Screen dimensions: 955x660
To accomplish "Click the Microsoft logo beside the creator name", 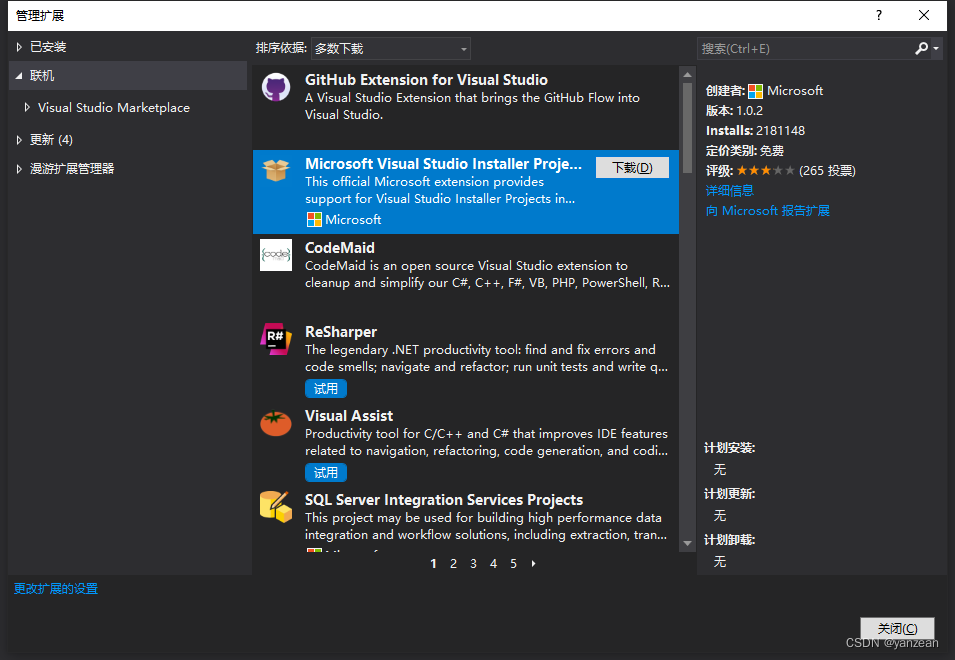I will [755, 91].
